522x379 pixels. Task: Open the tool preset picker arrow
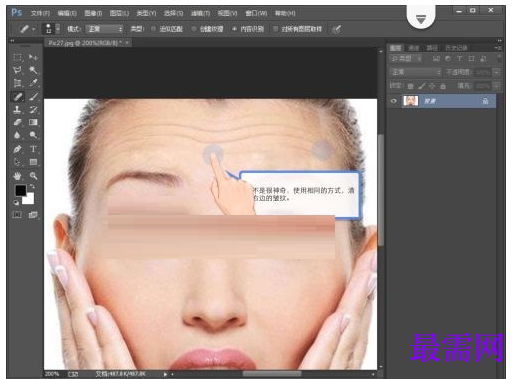34,29
